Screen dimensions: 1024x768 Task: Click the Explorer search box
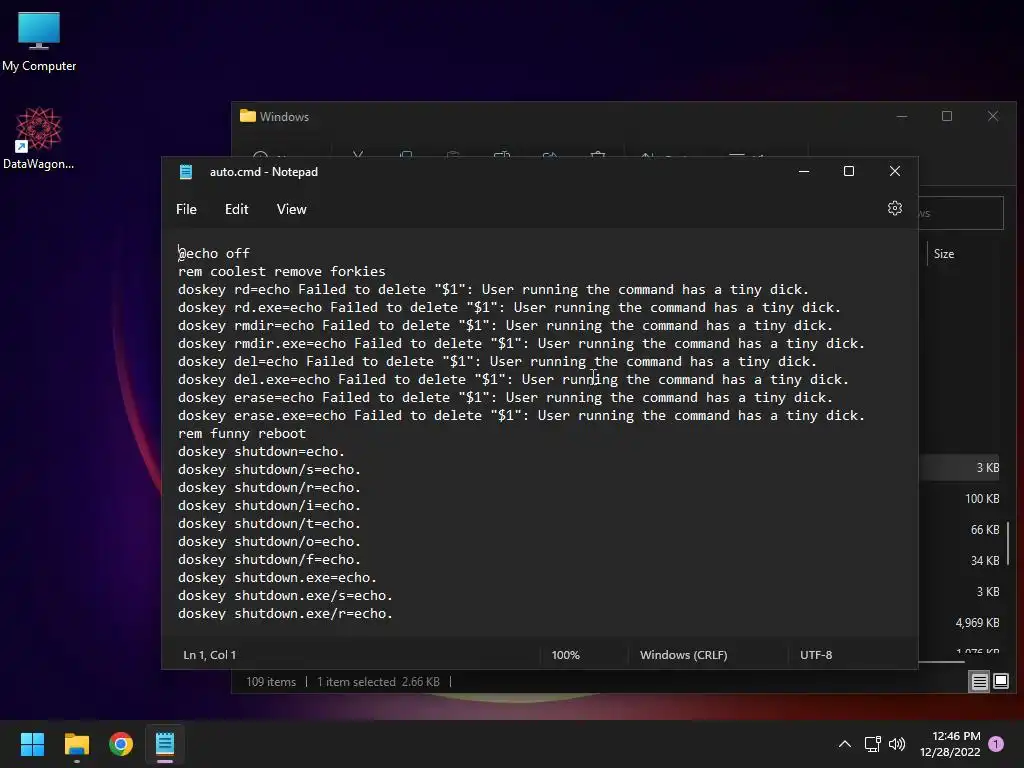961,213
